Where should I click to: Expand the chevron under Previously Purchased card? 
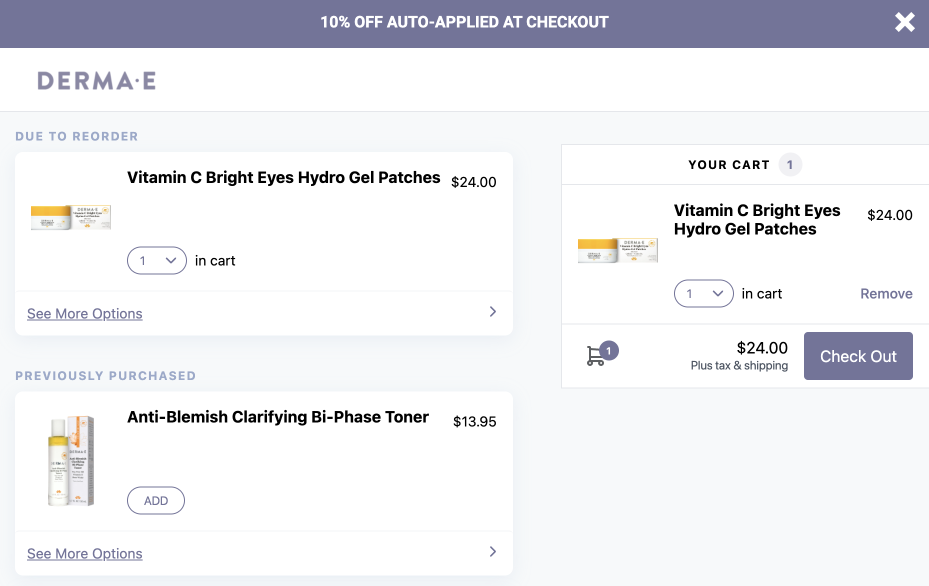(x=492, y=552)
